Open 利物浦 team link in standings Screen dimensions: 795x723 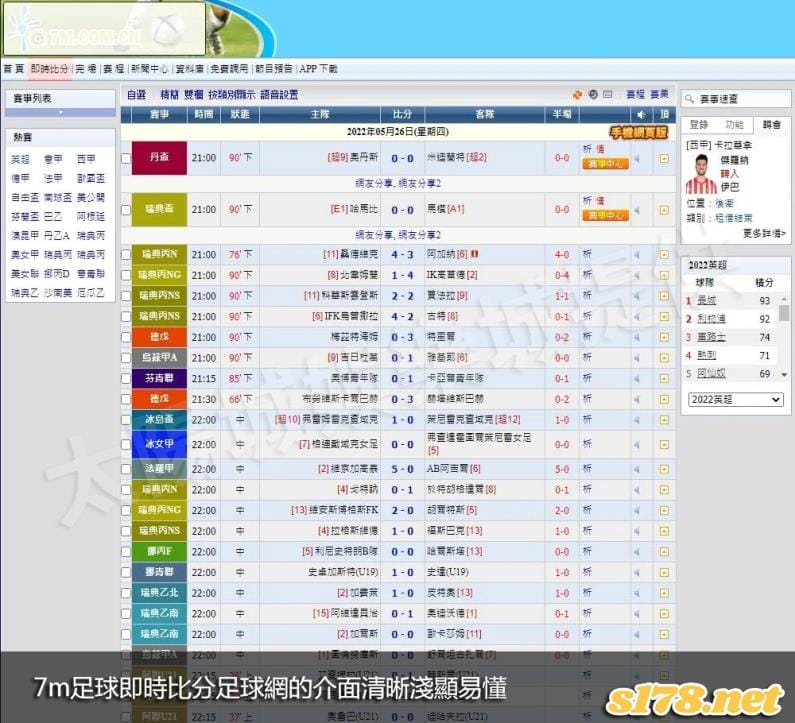711,319
